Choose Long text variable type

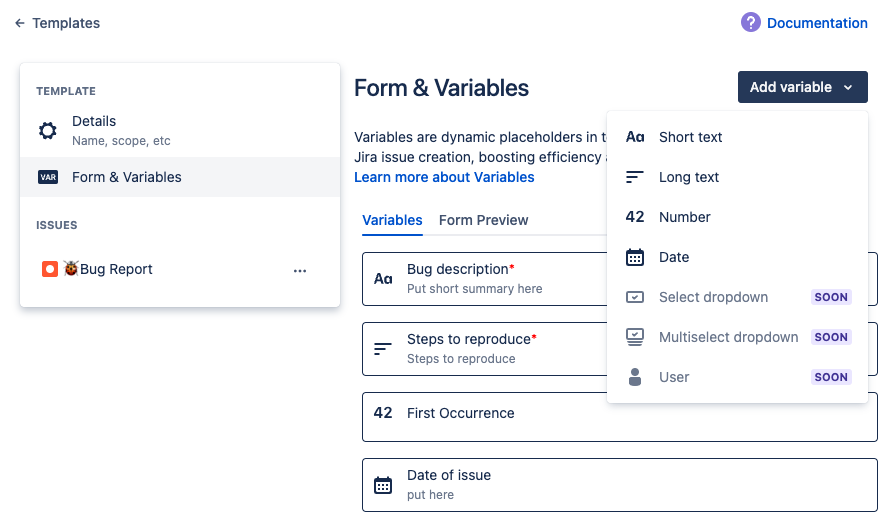pos(689,177)
